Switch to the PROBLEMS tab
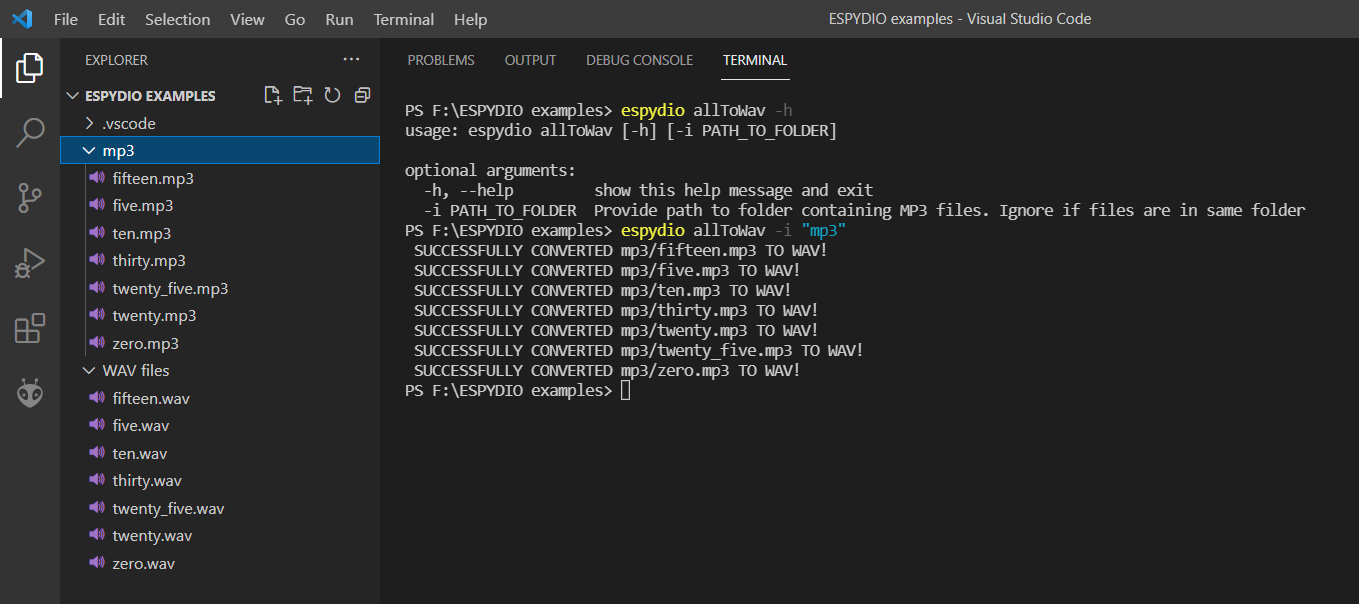This screenshot has height=604, width=1359. coord(441,60)
